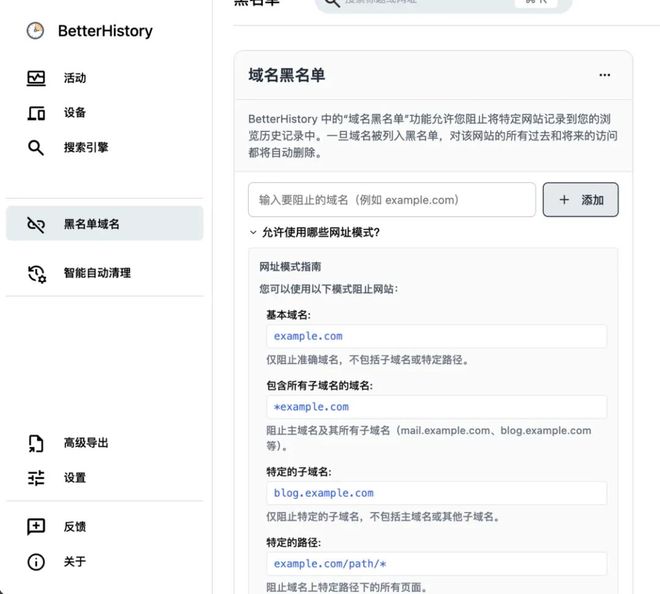Go to 高级导出 menu item
Screen dimensions: 660x594
click(86, 443)
